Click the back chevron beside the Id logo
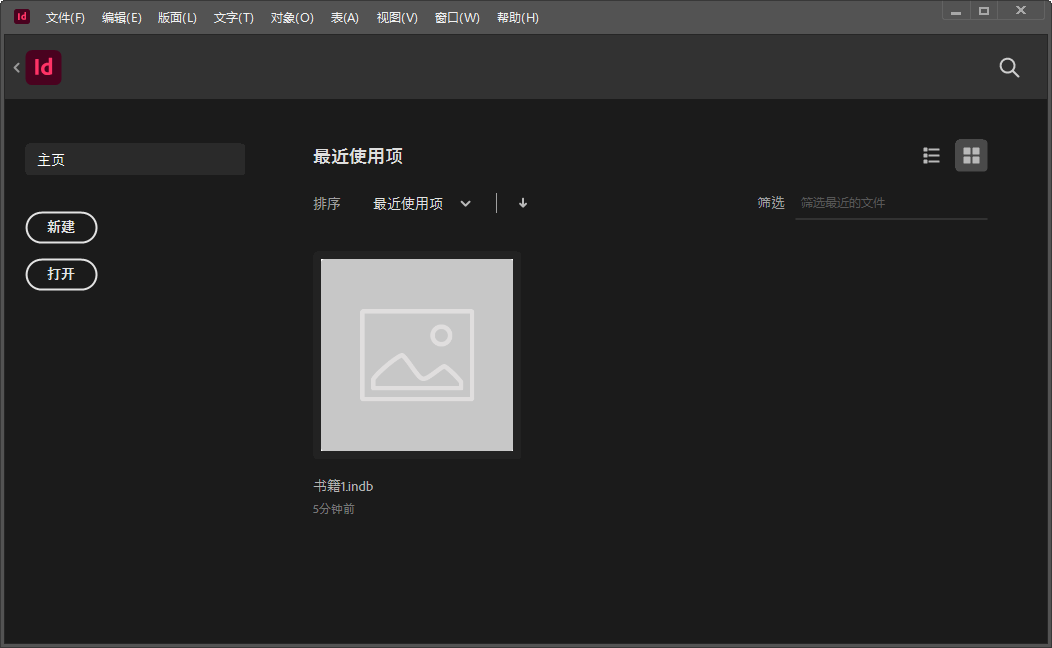Viewport: 1052px width, 648px height. (17, 68)
